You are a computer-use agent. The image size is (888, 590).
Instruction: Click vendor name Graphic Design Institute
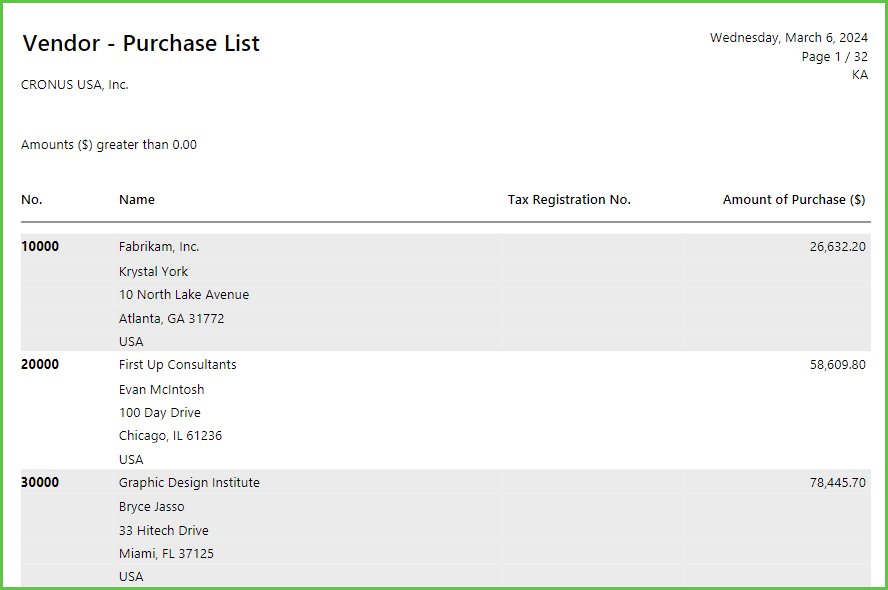(x=189, y=483)
